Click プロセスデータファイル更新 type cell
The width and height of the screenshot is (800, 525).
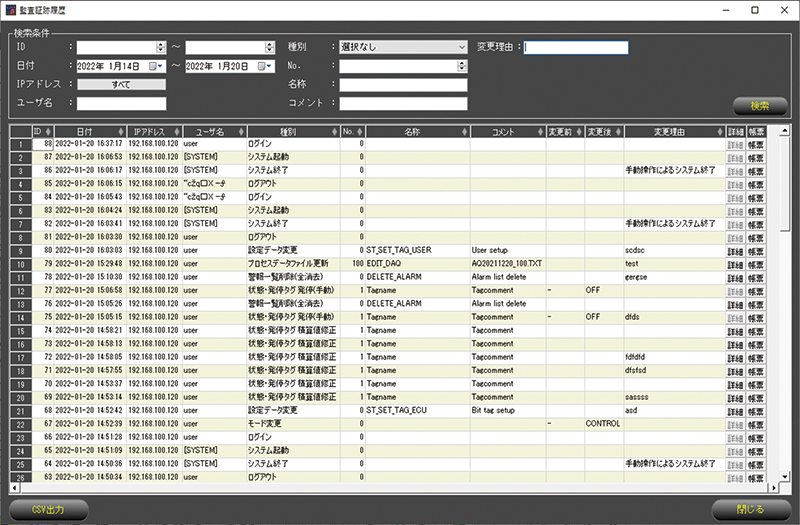click(x=293, y=264)
